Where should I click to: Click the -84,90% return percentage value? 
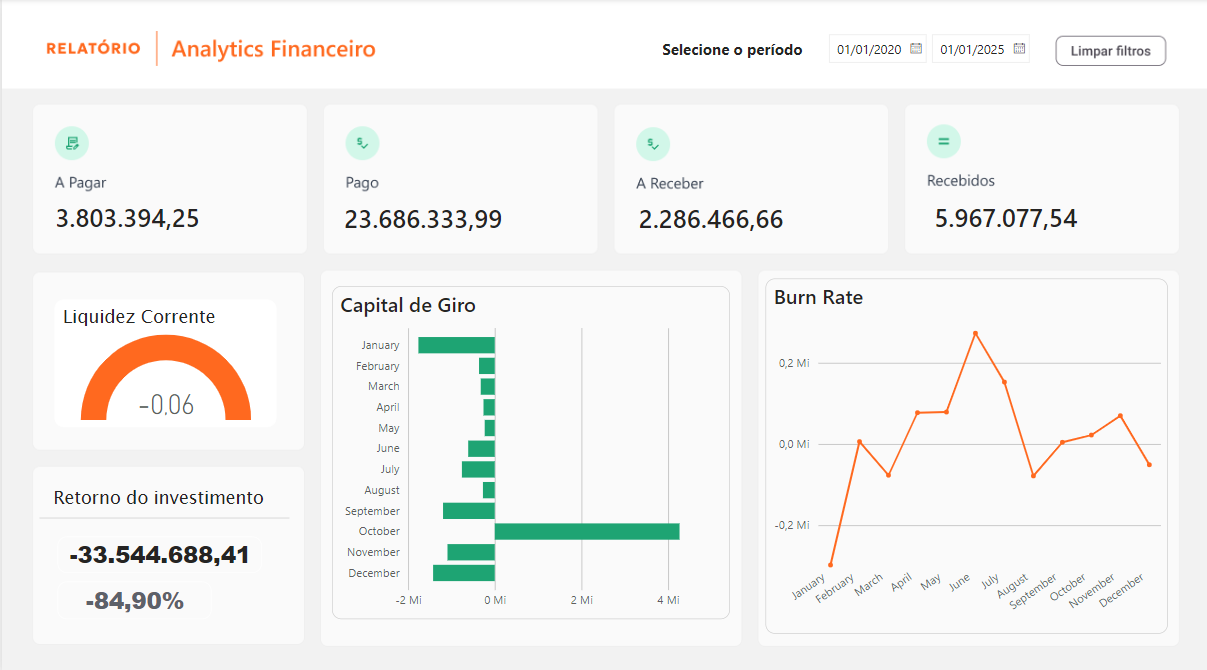click(135, 601)
